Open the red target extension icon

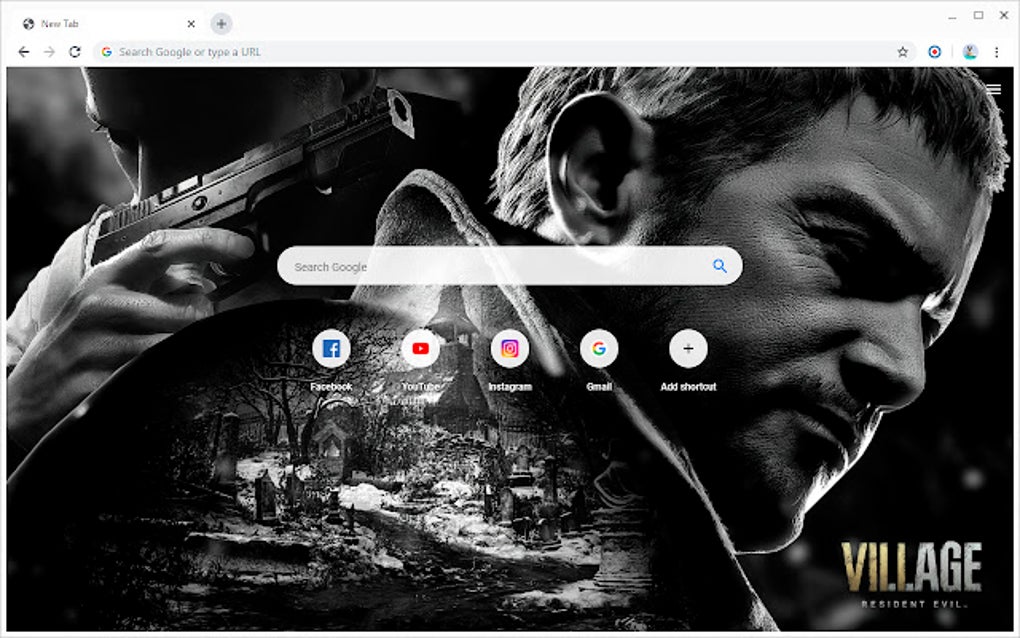pyautogui.click(x=934, y=52)
